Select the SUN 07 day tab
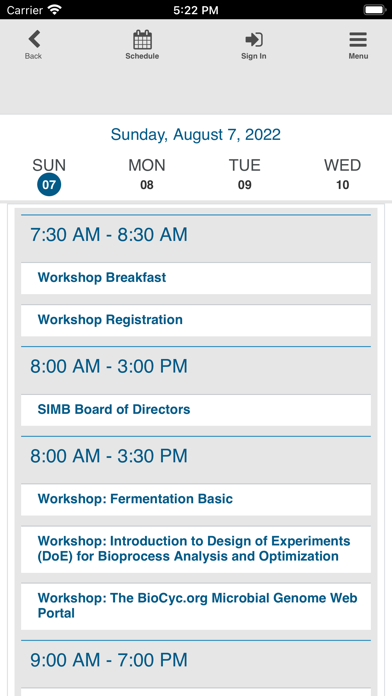This screenshot has width=392, height=696. pos(49,177)
